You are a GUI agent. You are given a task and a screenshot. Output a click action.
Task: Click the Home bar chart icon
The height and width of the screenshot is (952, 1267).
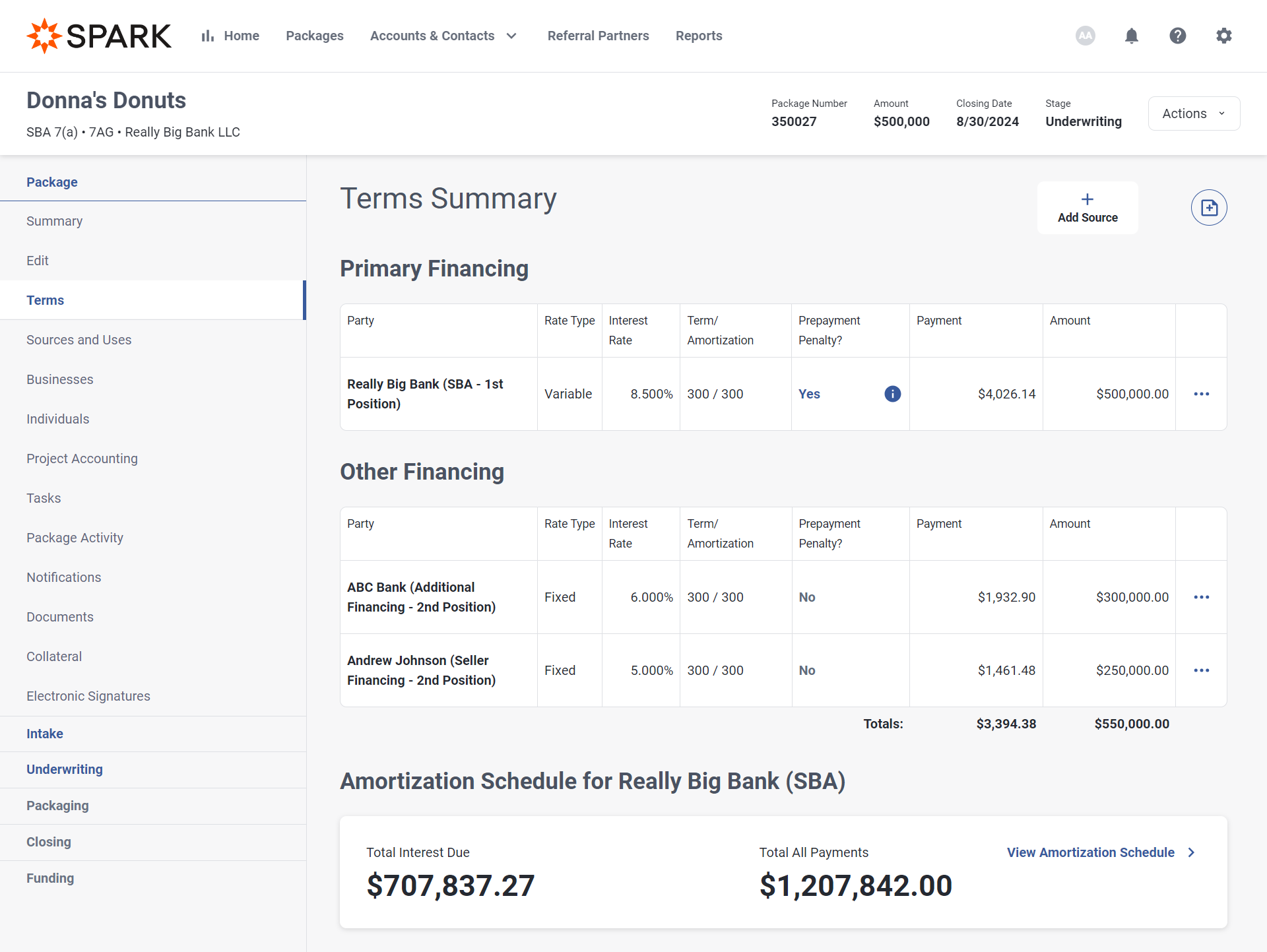pos(208,36)
